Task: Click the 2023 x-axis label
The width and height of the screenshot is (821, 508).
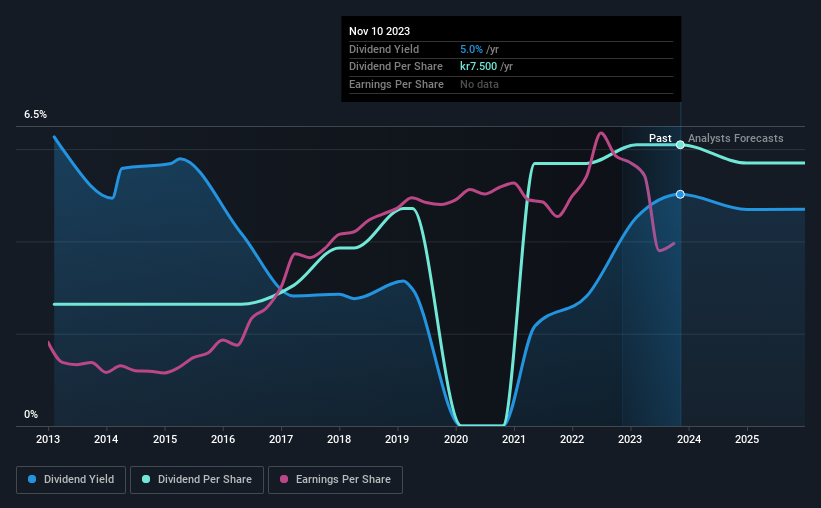Action: click(630, 439)
